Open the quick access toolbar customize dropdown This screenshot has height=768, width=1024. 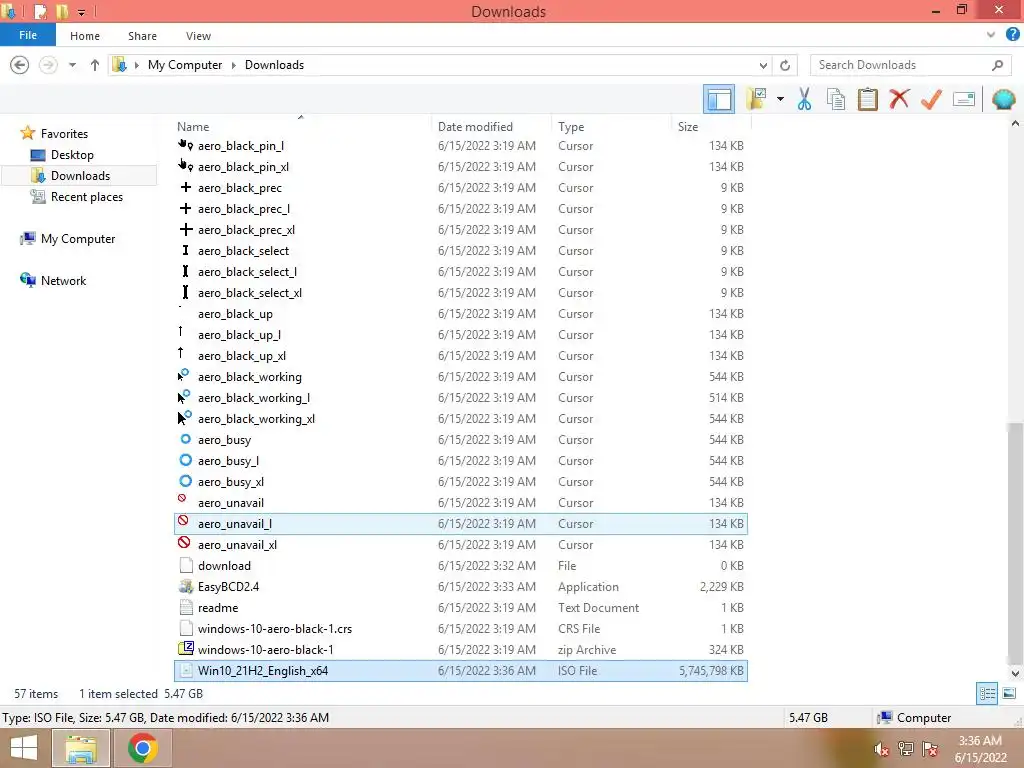pos(82,12)
